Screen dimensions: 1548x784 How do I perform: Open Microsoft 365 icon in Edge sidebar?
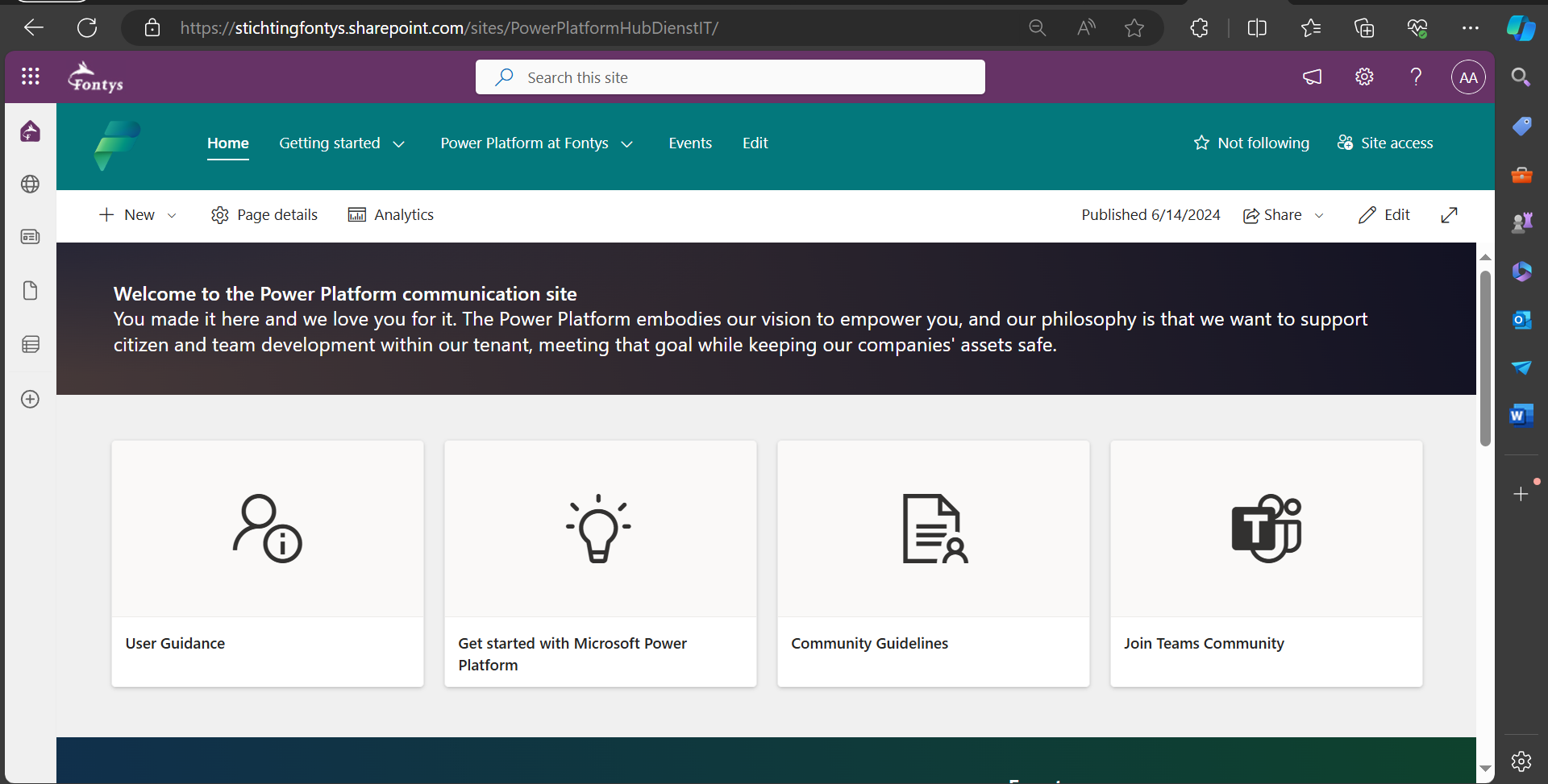pyautogui.click(x=1521, y=271)
